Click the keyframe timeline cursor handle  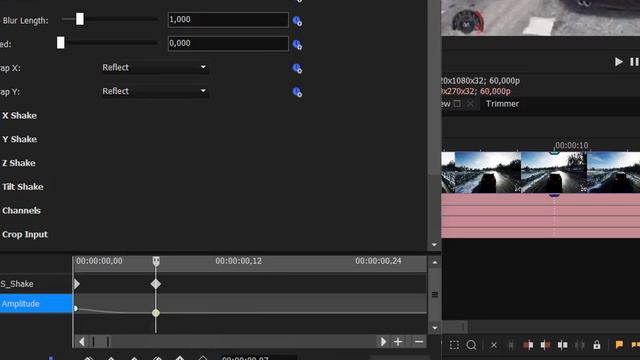(156, 261)
